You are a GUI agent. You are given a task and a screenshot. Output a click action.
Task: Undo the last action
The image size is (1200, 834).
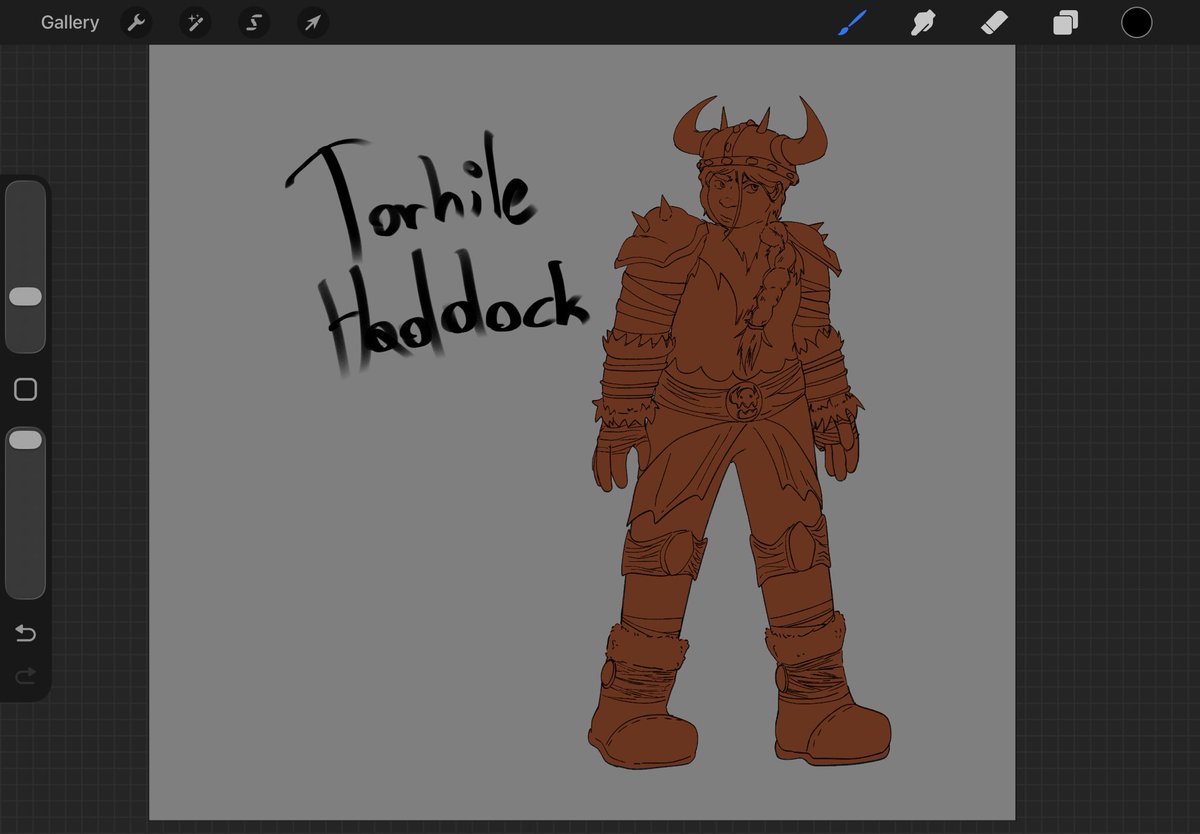tap(26, 634)
